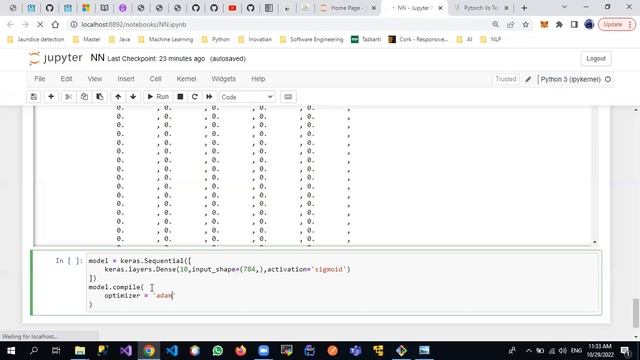The image size is (640, 360).
Task: Open the Kernel menu
Action: pos(186,79)
